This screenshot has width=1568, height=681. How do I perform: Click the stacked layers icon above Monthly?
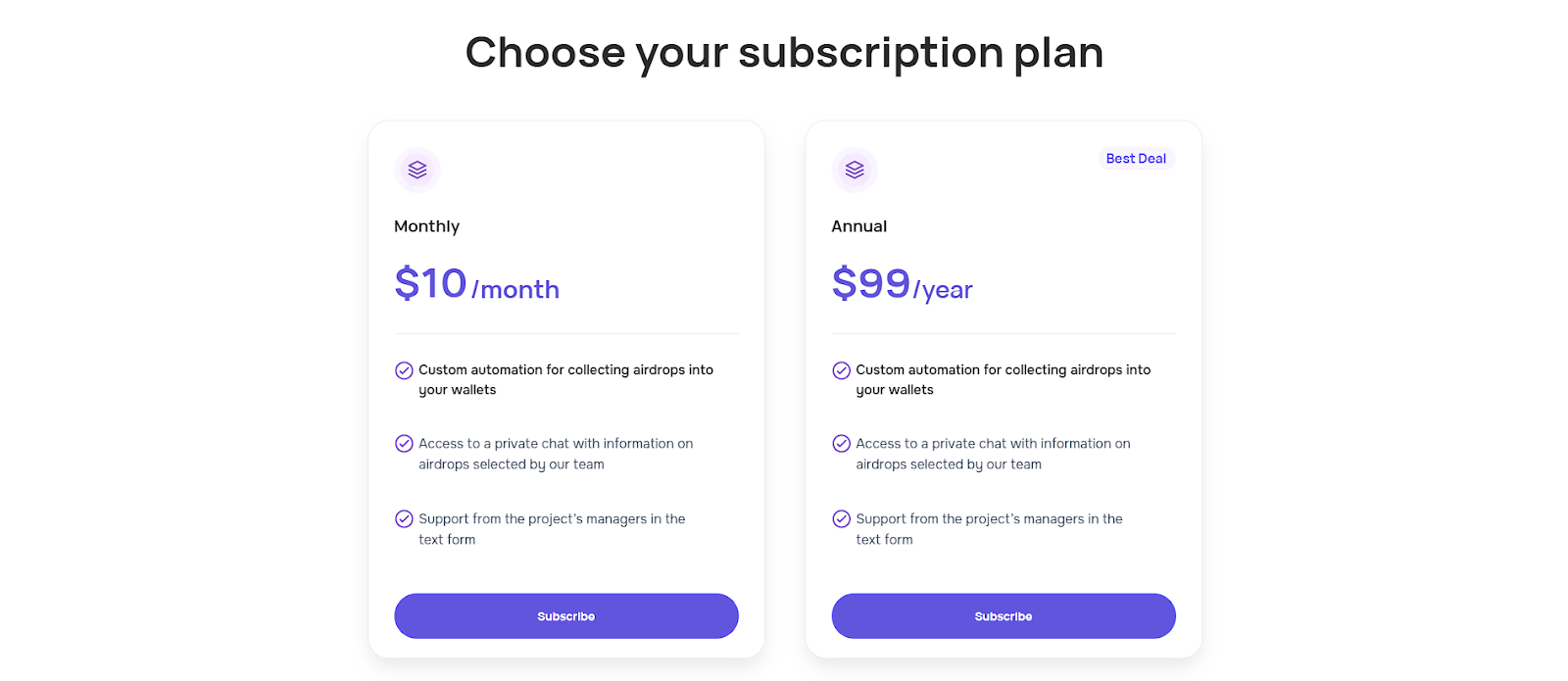tap(417, 170)
